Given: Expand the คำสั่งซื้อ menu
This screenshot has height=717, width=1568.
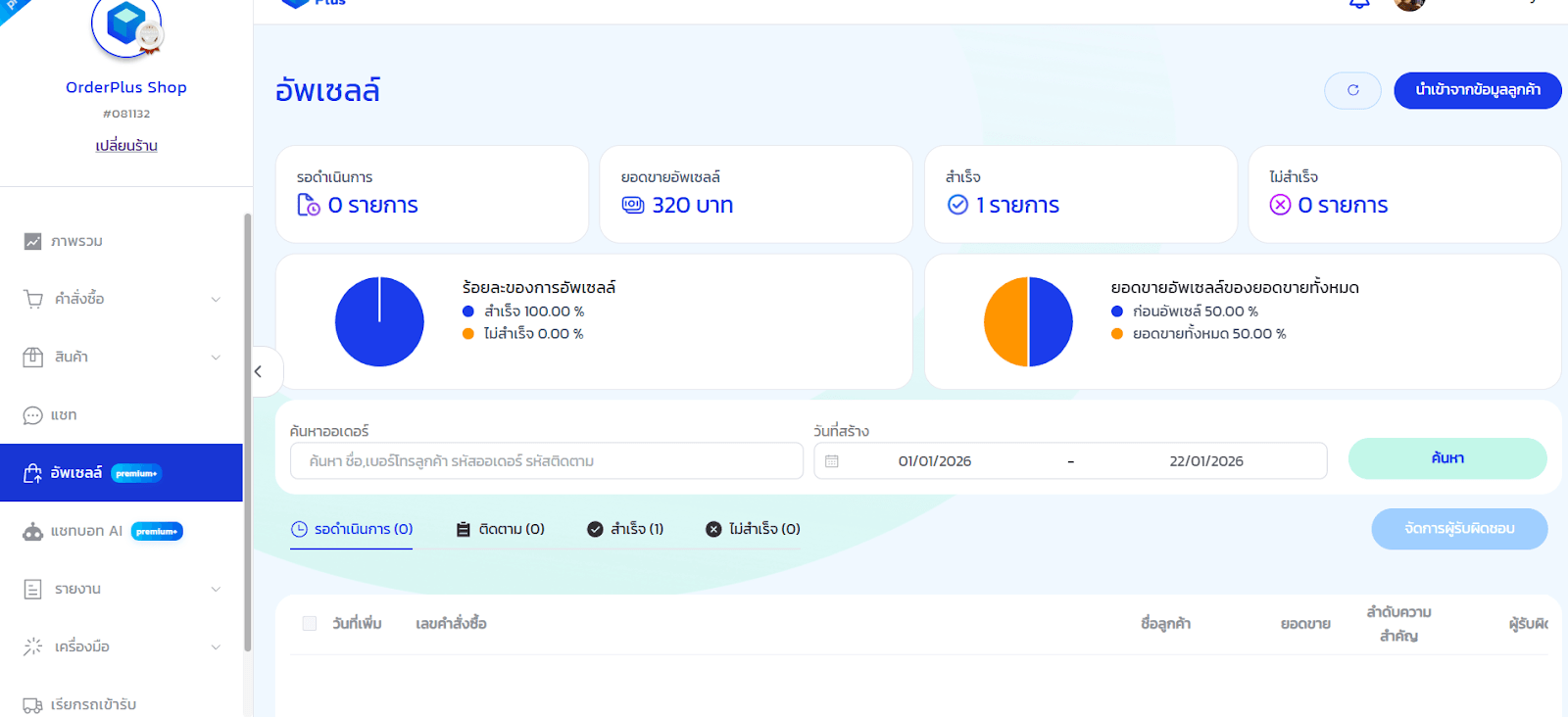Looking at the screenshot, I should pyautogui.click(x=122, y=299).
